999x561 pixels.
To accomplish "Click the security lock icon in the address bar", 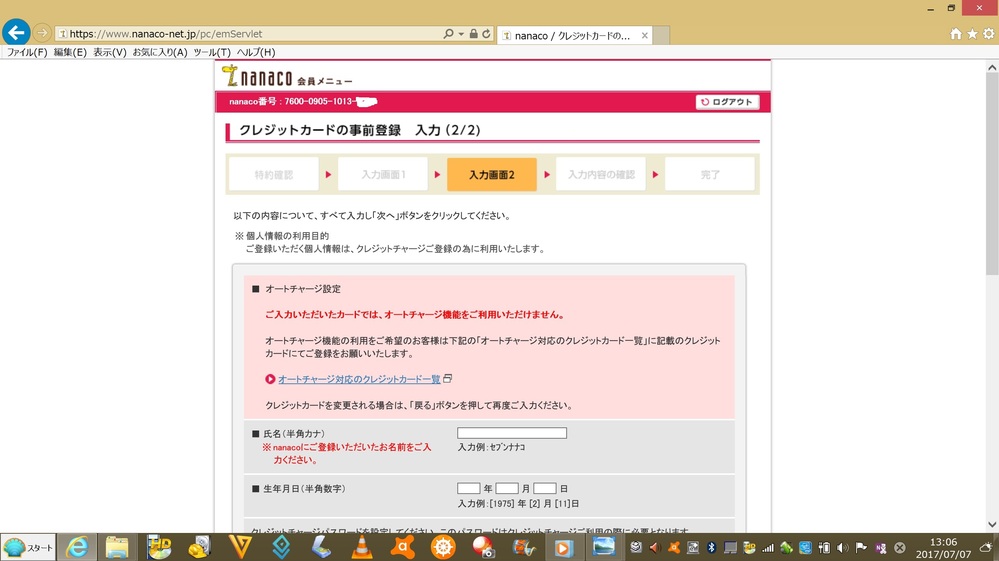I will (473, 34).
